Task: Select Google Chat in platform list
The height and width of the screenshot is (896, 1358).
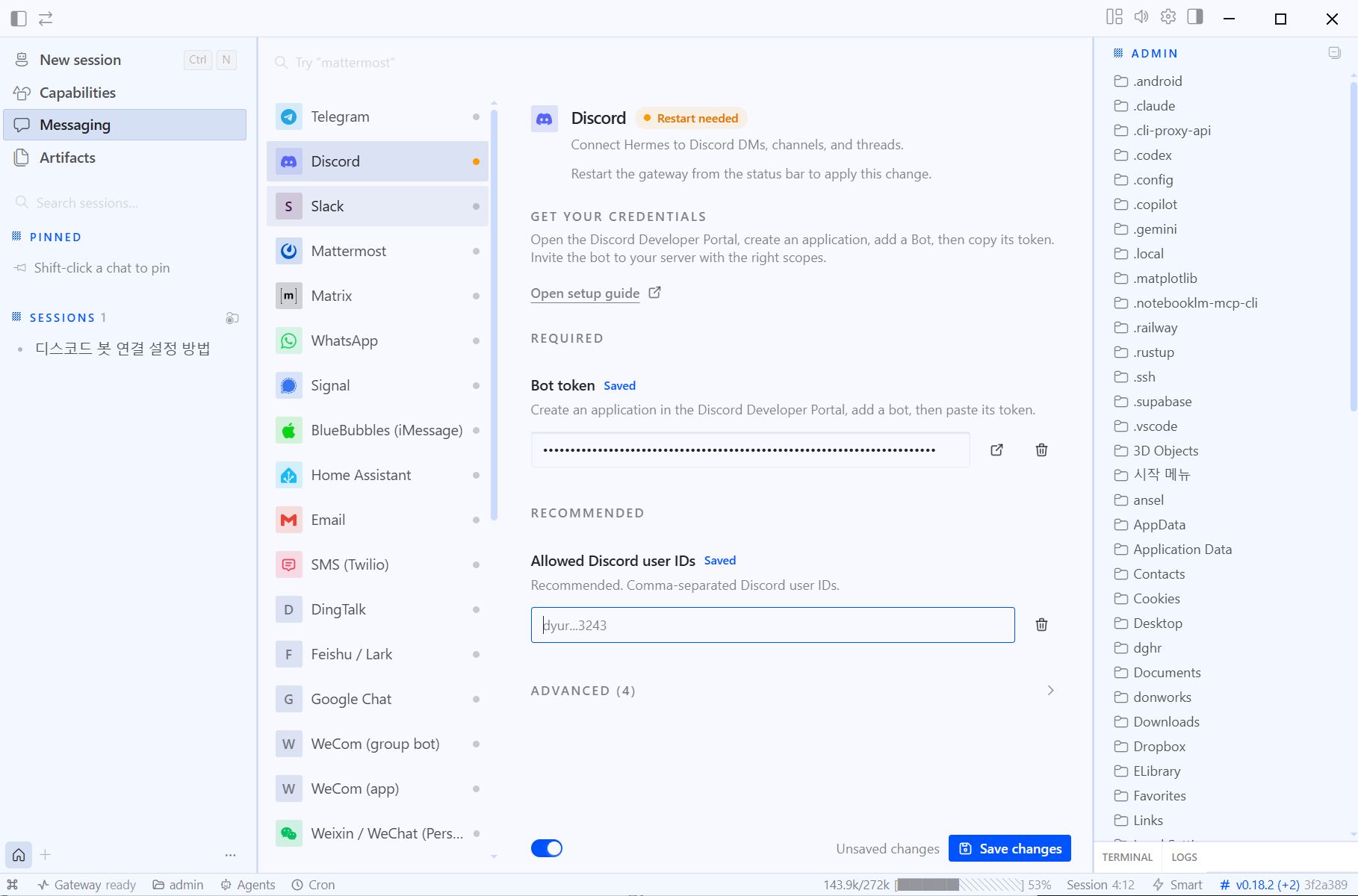Action: 377,699
